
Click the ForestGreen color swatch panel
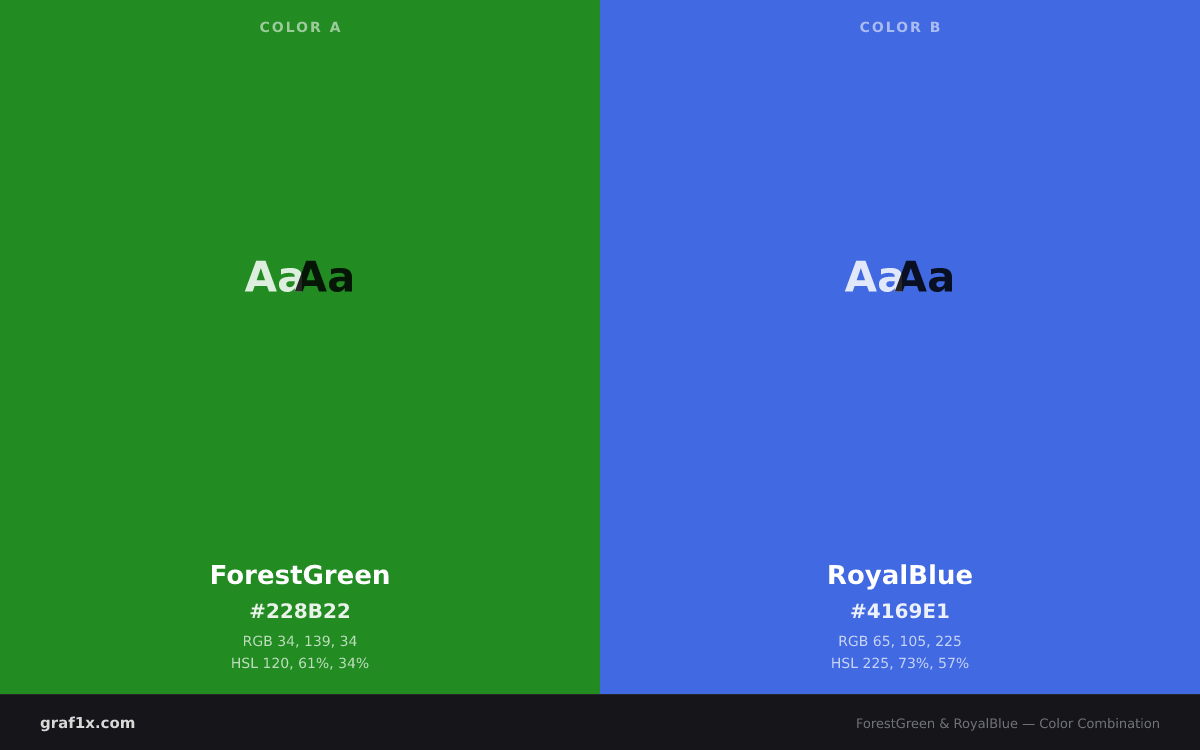(x=300, y=347)
